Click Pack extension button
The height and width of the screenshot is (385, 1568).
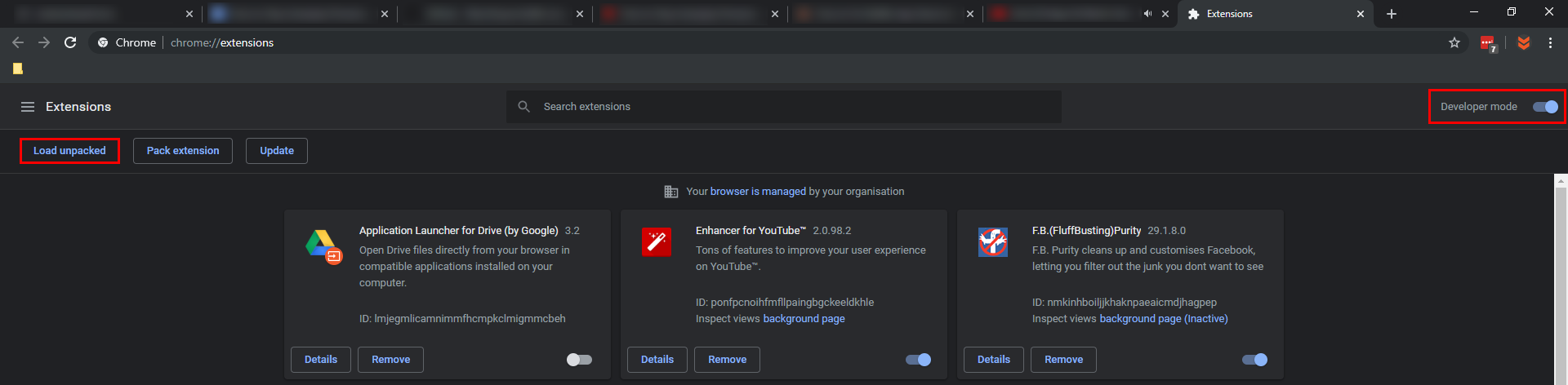pos(183,151)
